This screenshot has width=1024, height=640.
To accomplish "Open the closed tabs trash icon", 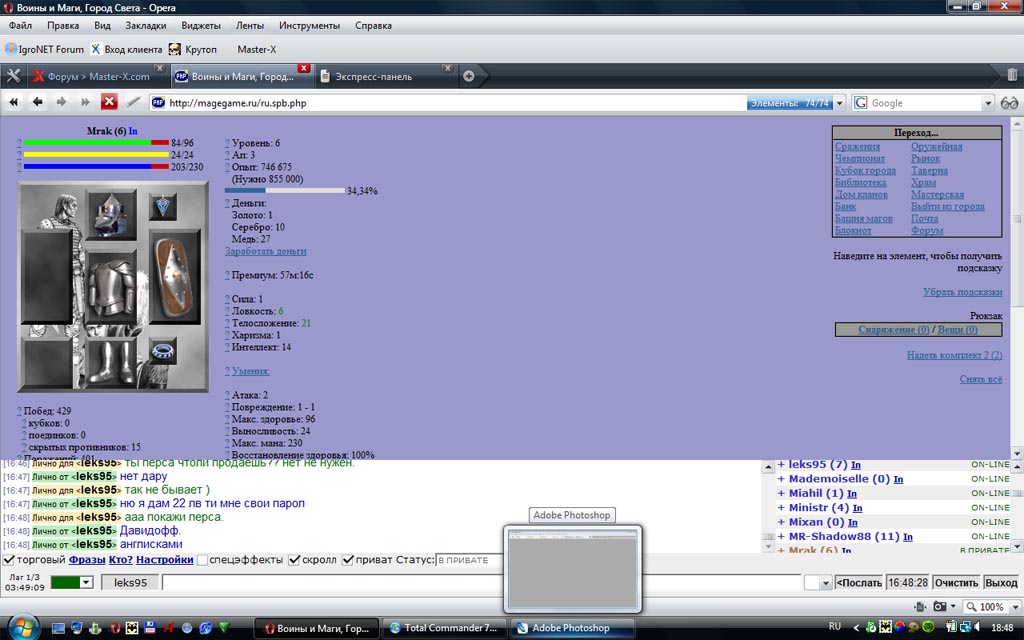I will [1012, 75].
